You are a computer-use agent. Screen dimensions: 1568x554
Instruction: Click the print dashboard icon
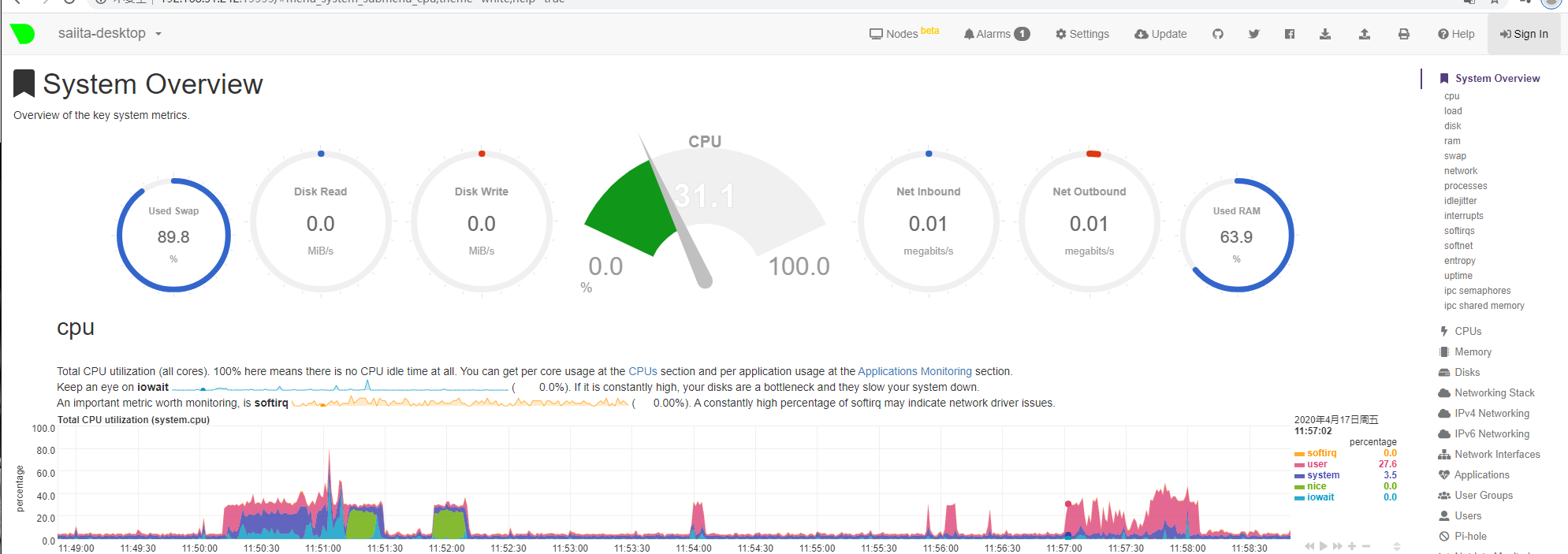1404,34
